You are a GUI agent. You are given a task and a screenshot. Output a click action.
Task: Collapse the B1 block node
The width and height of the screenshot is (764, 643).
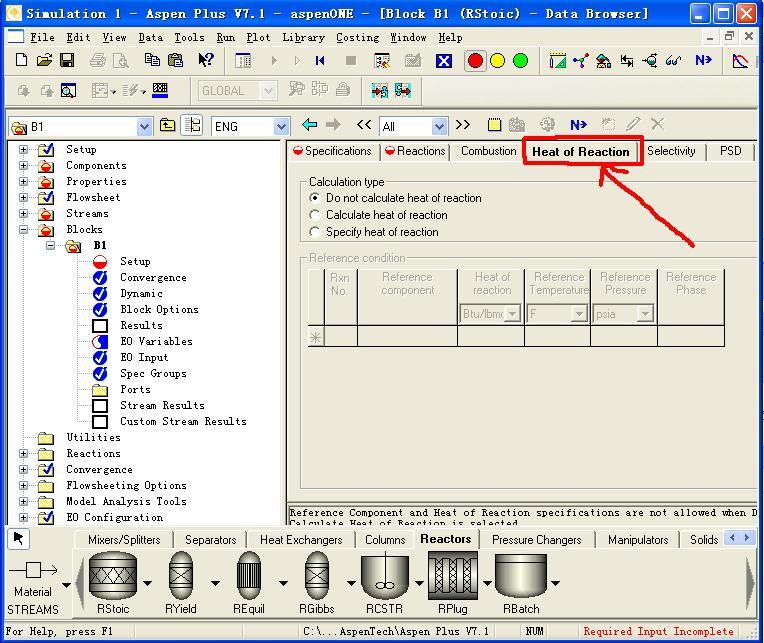[50, 245]
